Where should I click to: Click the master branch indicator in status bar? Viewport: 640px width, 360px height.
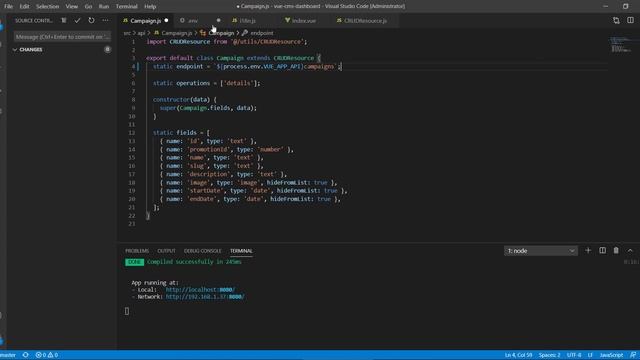click(8, 355)
